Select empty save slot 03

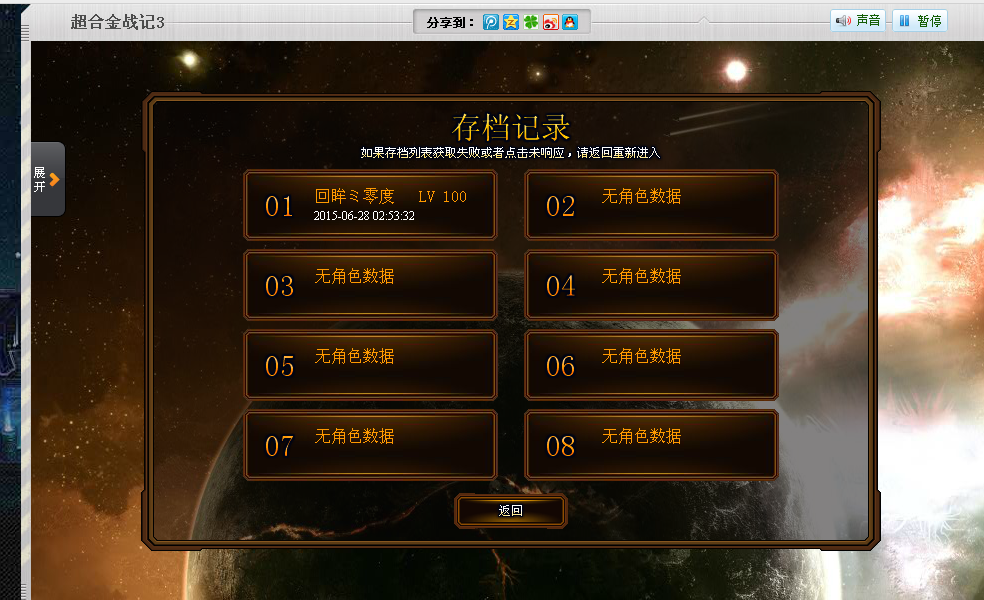(x=370, y=285)
